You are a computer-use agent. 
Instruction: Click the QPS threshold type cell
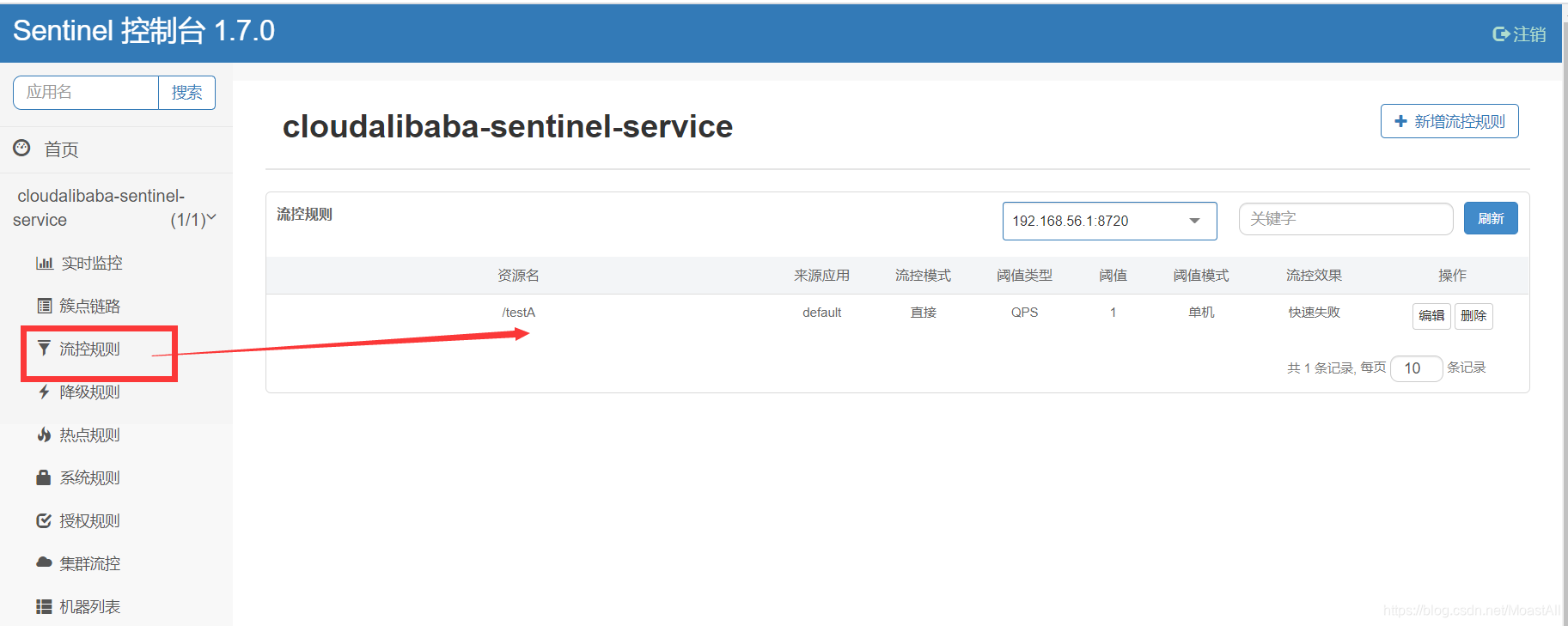coord(1024,313)
